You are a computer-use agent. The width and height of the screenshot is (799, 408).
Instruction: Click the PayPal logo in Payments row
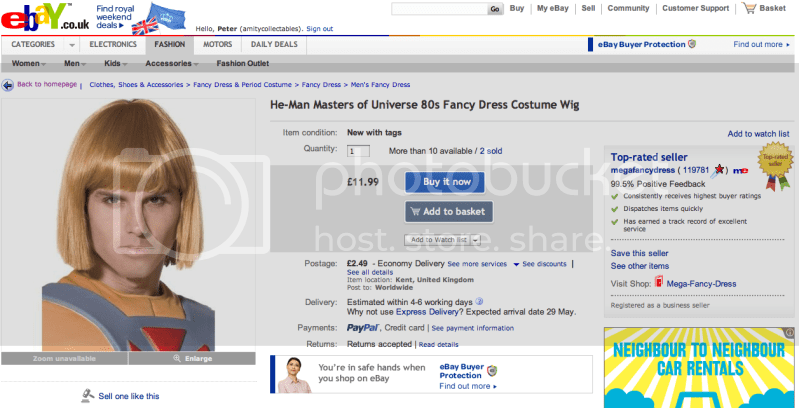click(362, 328)
